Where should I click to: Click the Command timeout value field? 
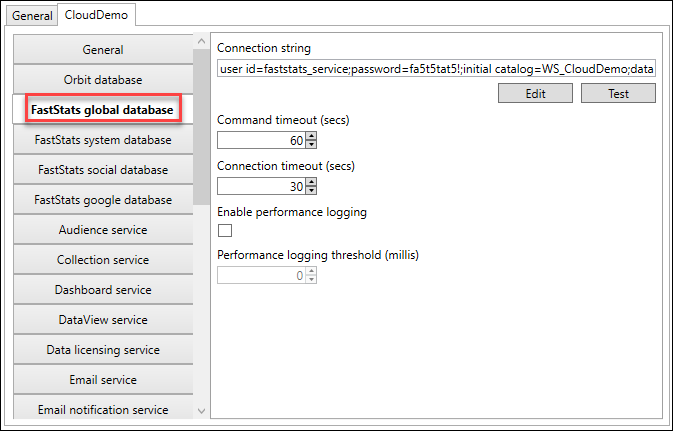(x=261, y=140)
